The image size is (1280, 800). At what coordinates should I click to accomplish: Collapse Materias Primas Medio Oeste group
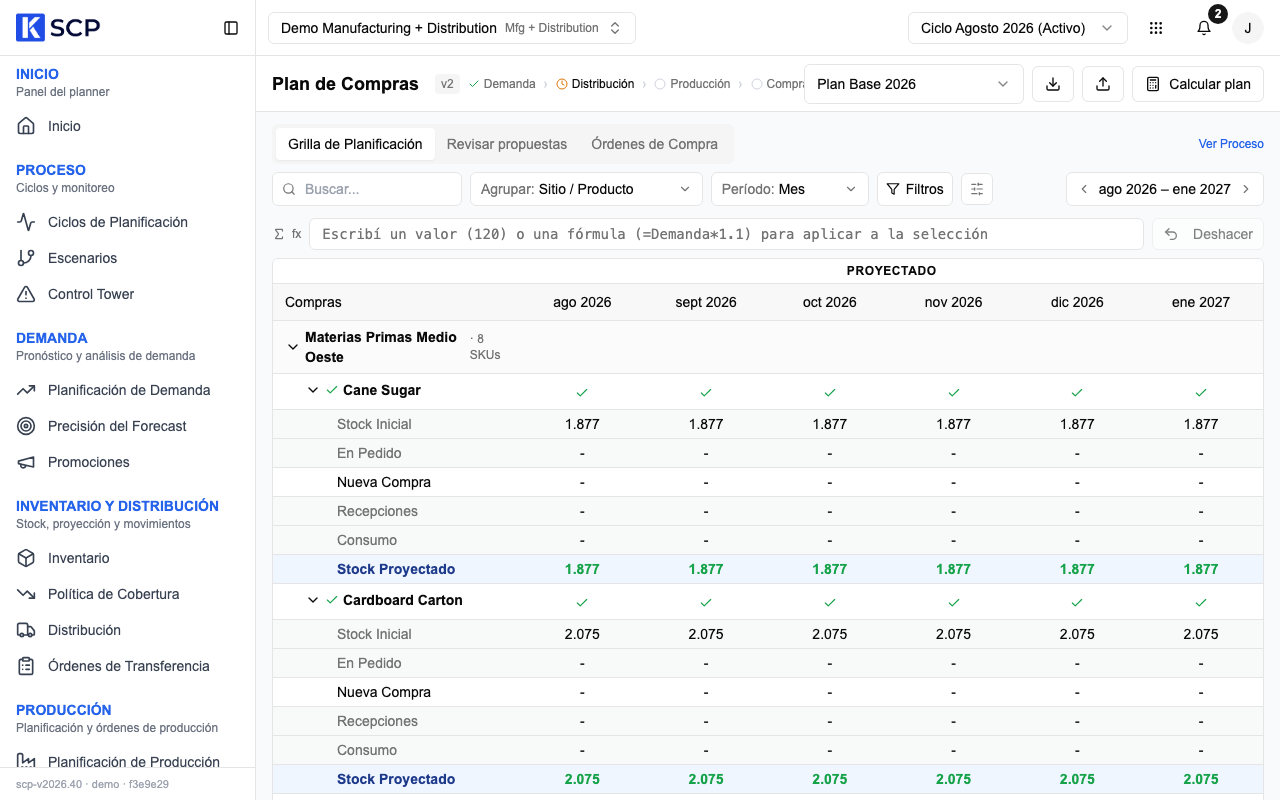pyautogui.click(x=293, y=347)
